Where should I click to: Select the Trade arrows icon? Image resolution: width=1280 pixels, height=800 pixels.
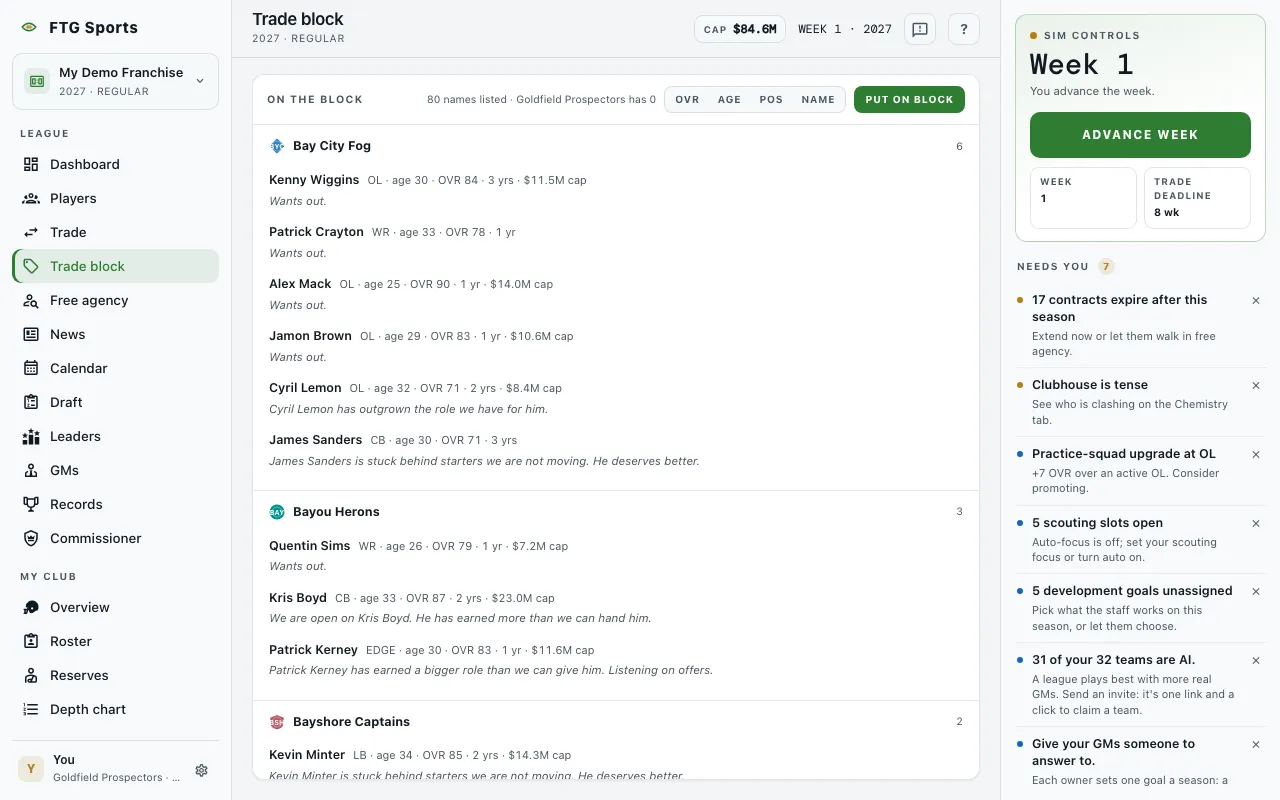coord(31,232)
